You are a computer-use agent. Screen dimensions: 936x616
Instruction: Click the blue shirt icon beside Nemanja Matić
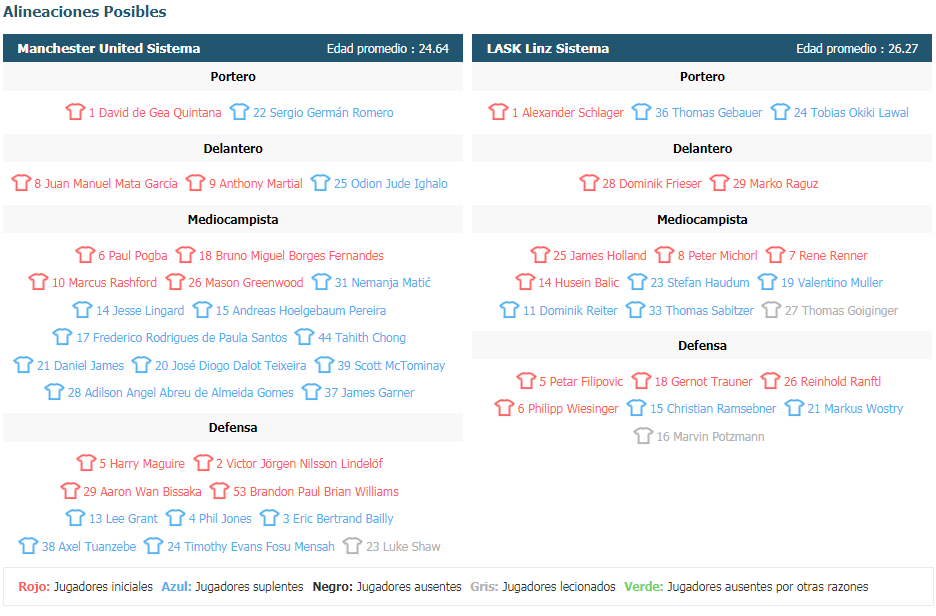[x=321, y=282]
